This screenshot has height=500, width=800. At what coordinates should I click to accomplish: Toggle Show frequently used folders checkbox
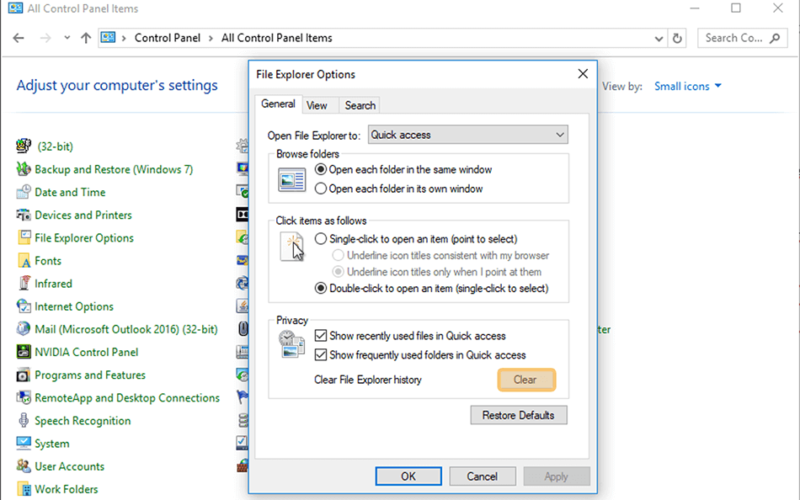point(320,355)
